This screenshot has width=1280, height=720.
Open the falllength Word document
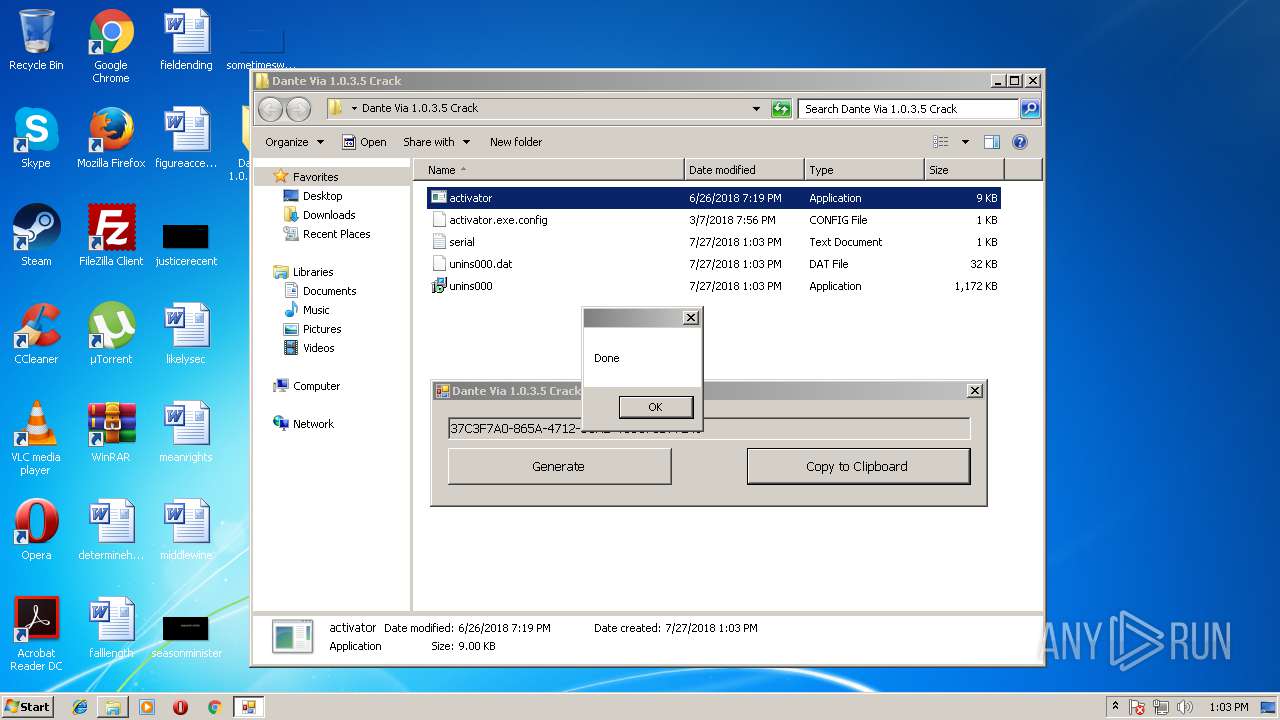111,628
